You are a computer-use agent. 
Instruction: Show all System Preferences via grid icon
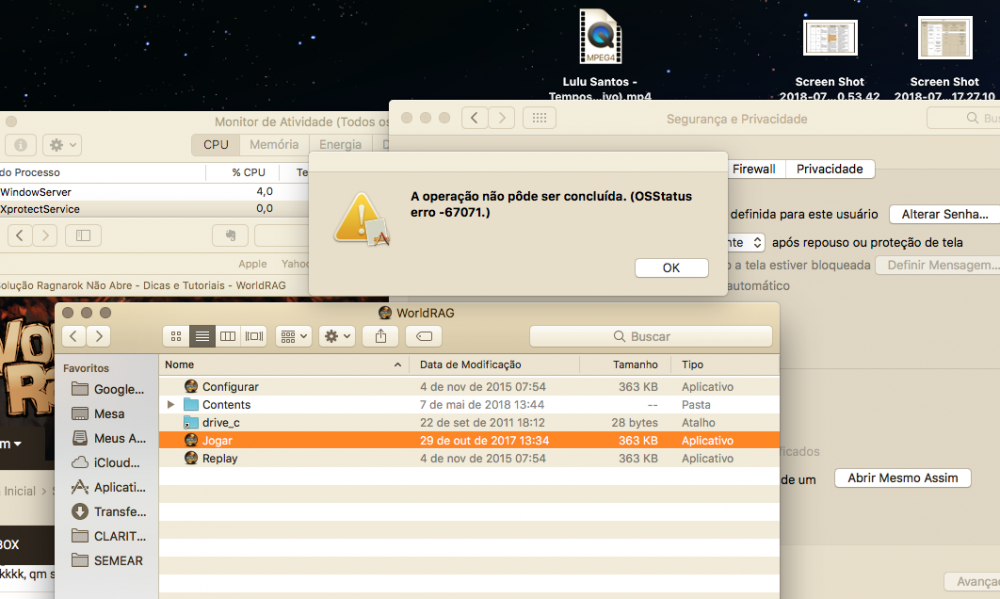(x=540, y=118)
